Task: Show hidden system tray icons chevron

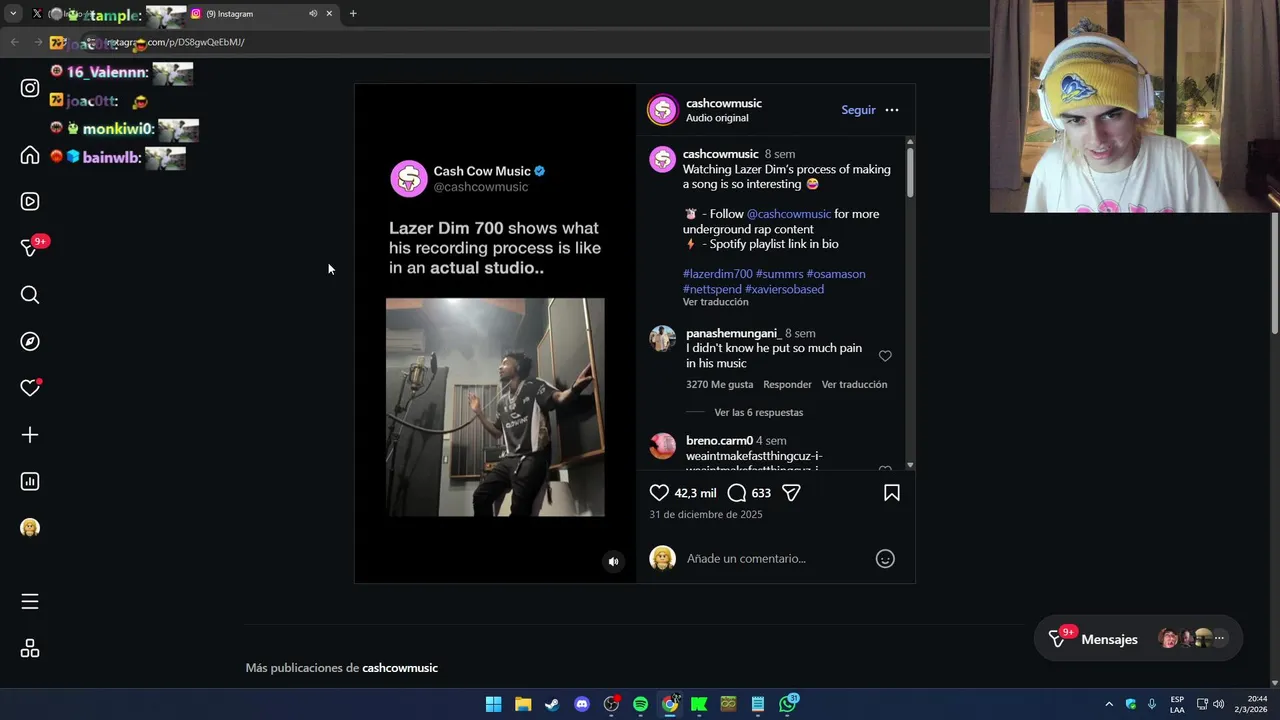Action: click(x=1108, y=704)
